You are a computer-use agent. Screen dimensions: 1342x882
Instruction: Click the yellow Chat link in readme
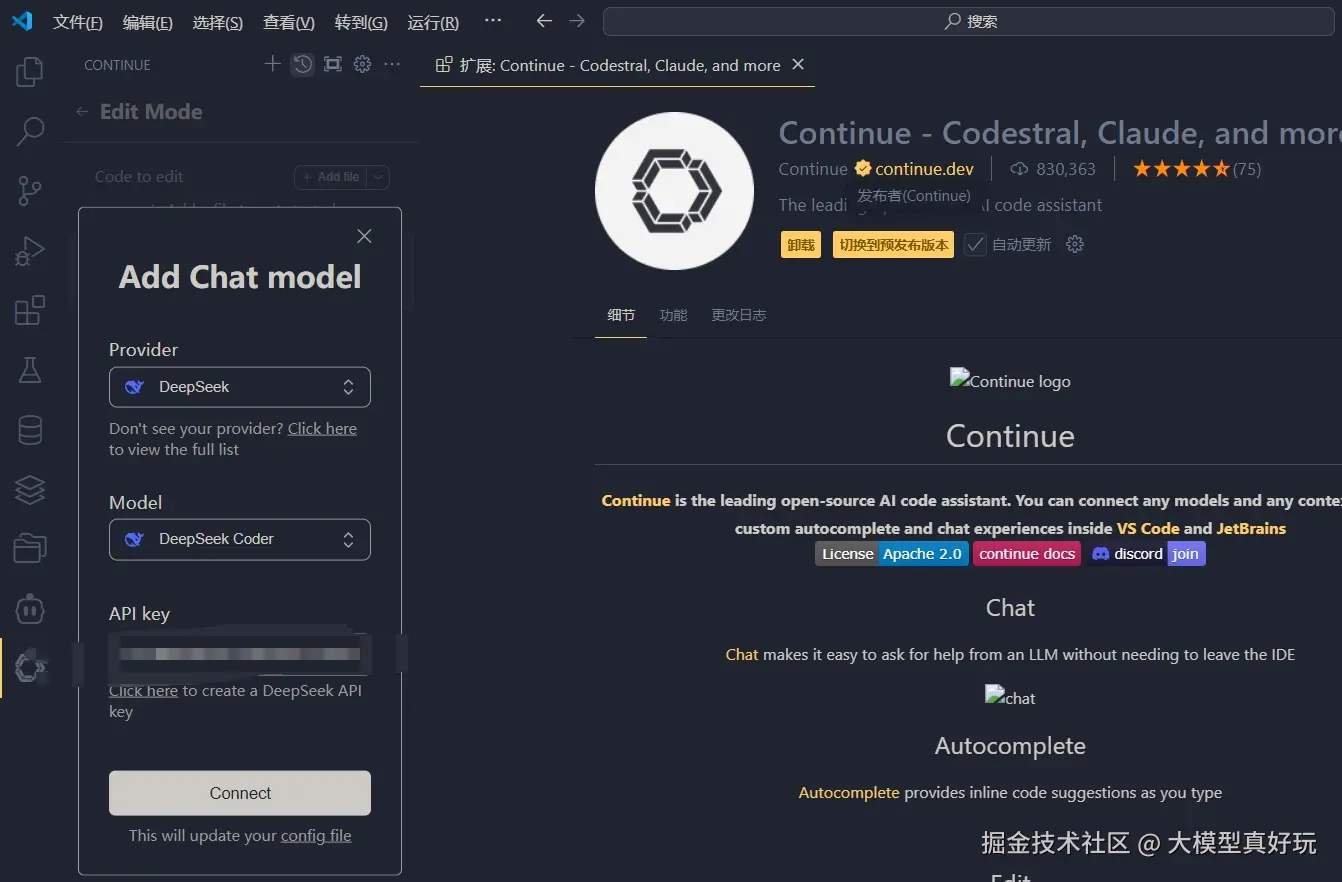coord(742,654)
